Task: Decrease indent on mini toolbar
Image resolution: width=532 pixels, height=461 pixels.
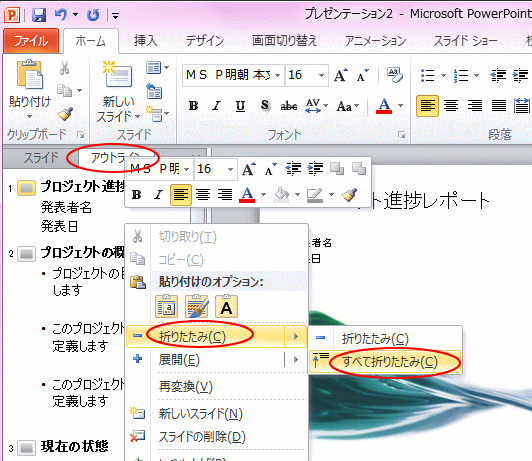Action: click(x=293, y=169)
